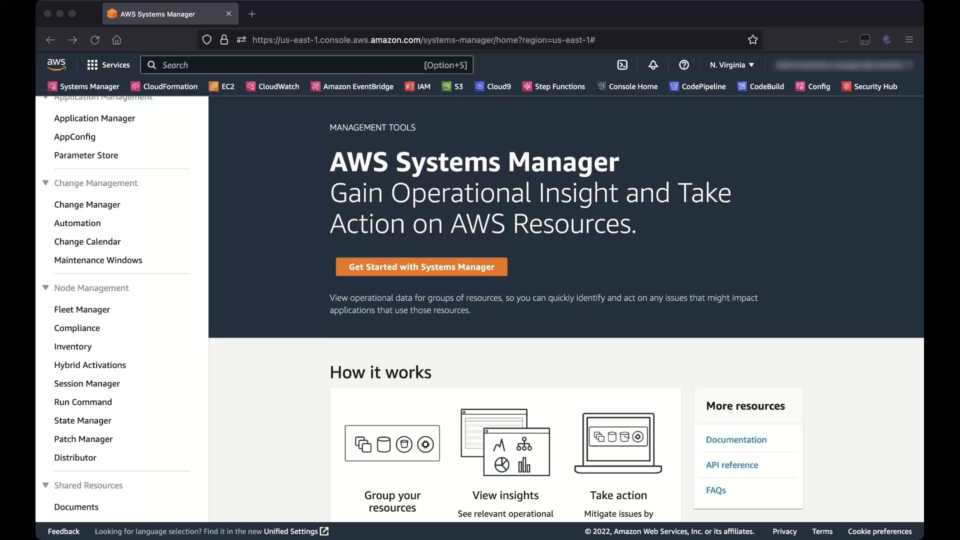Open the Console Home shortcut
960x540 pixels.
pyautogui.click(x=627, y=86)
